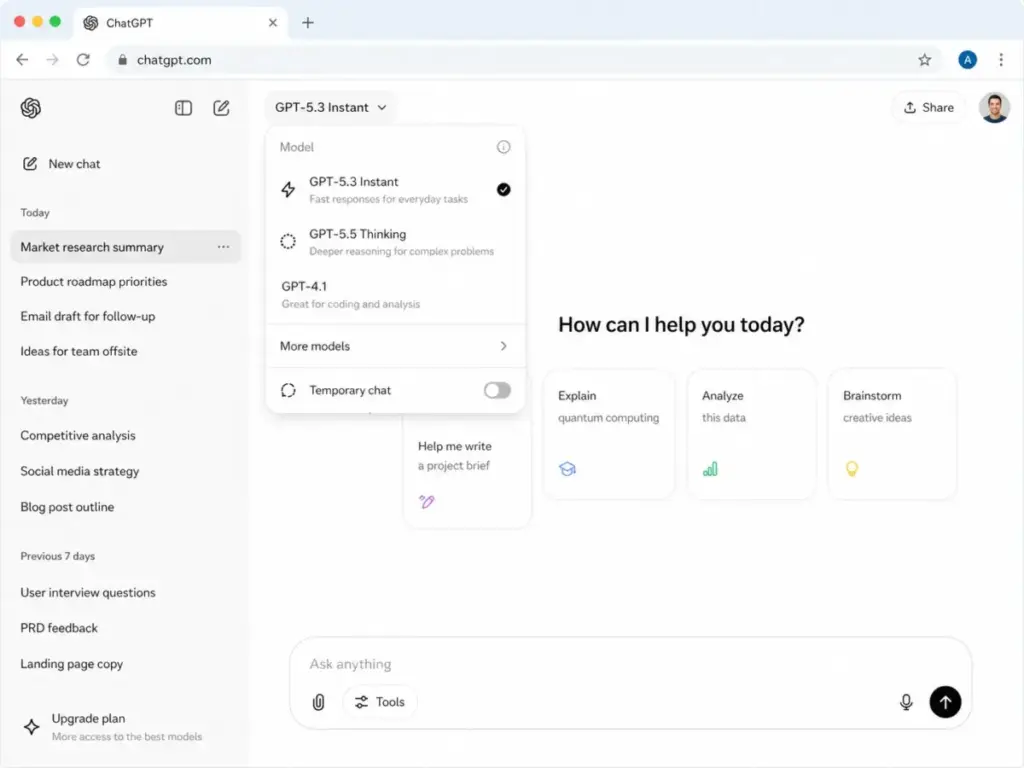Choose the GPT-4.1 model

pyautogui.click(x=395, y=295)
